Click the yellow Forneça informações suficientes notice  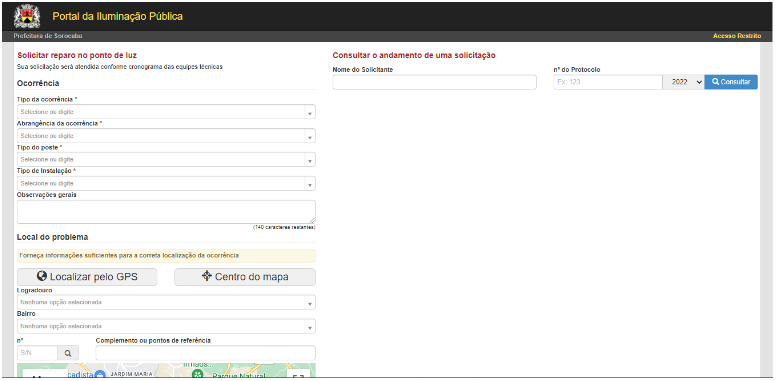click(166, 256)
